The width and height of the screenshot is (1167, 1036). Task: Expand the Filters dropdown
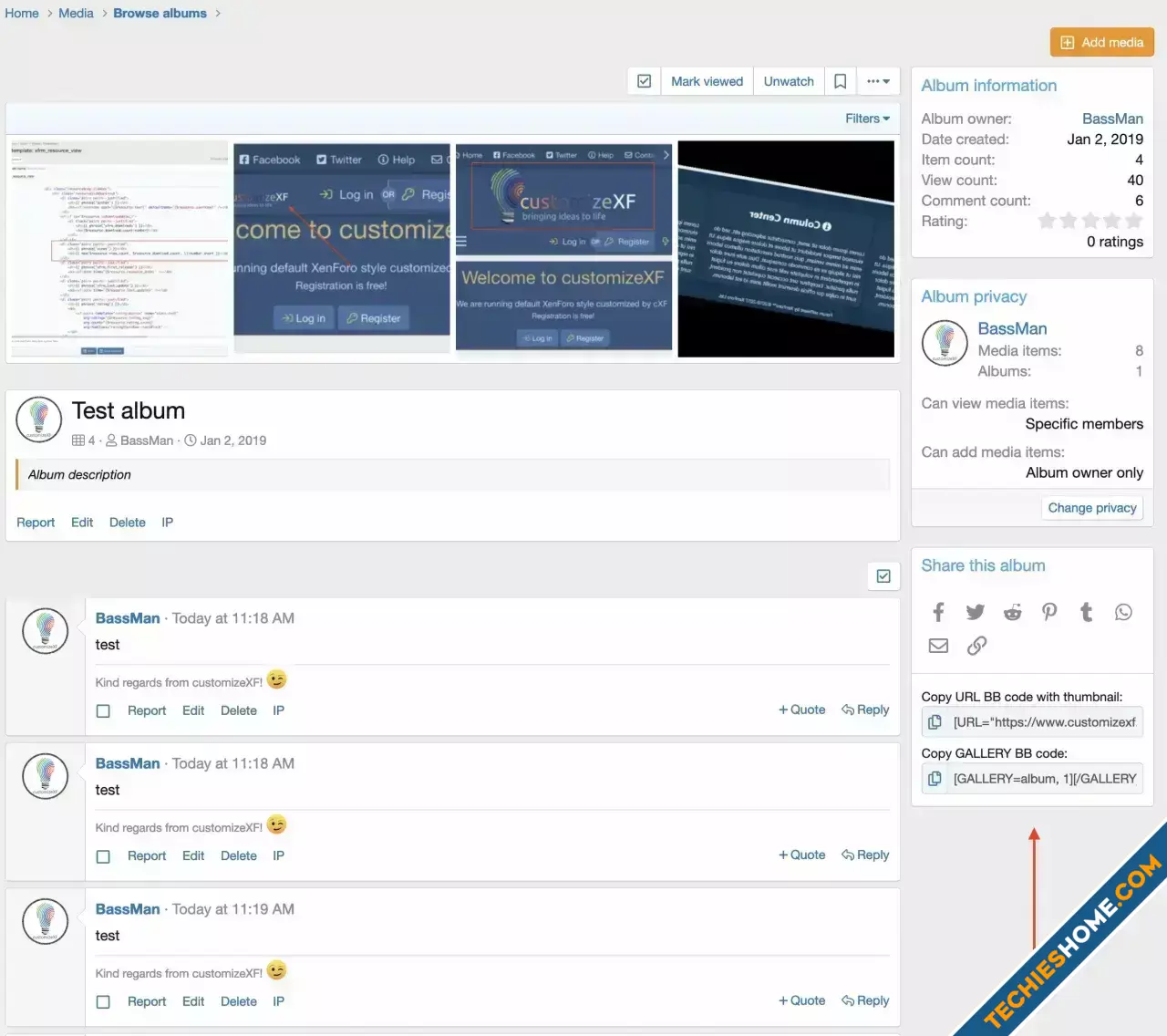point(867,119)
